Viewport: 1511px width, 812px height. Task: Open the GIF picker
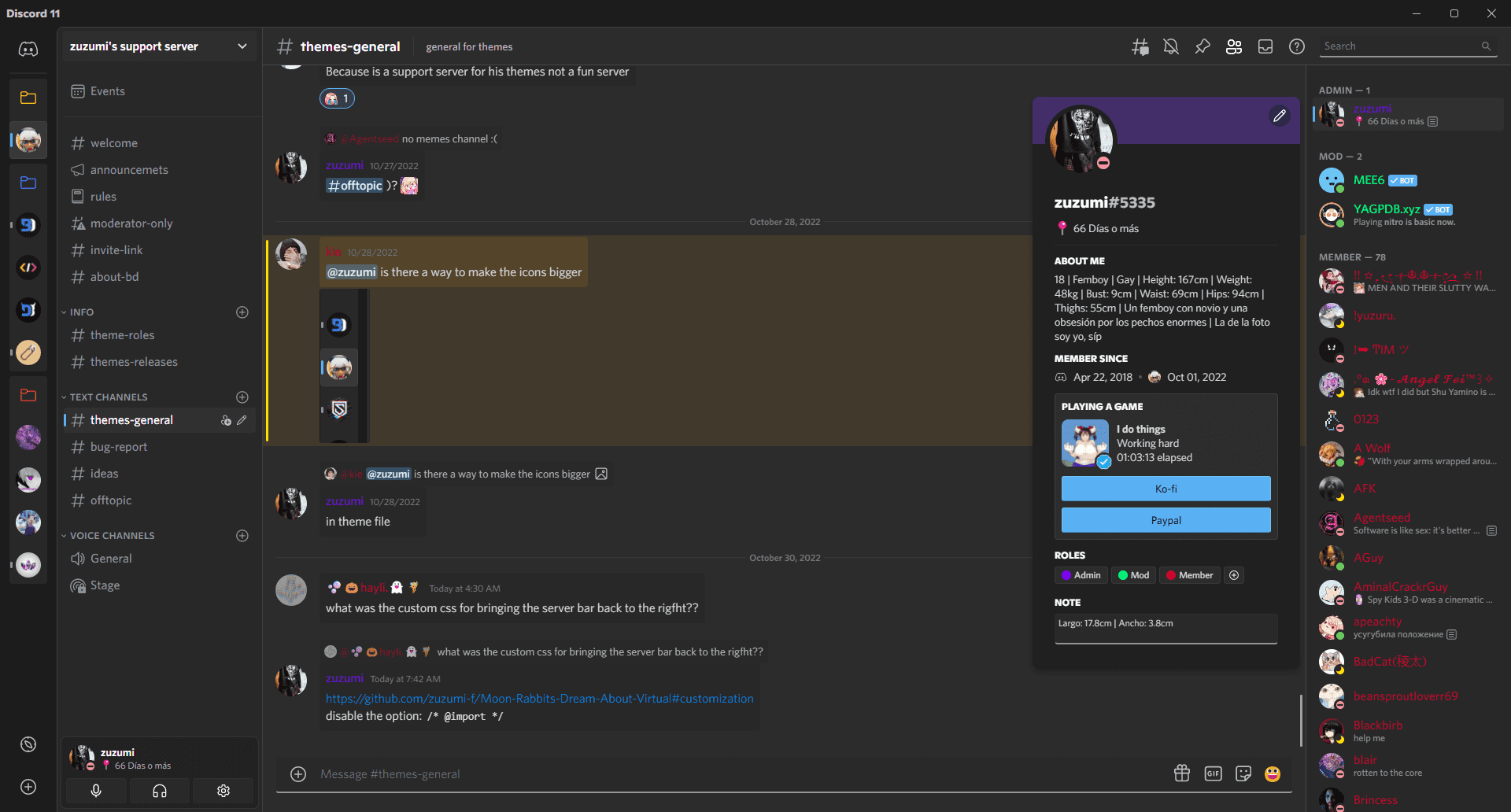[x=1213, y=773]
